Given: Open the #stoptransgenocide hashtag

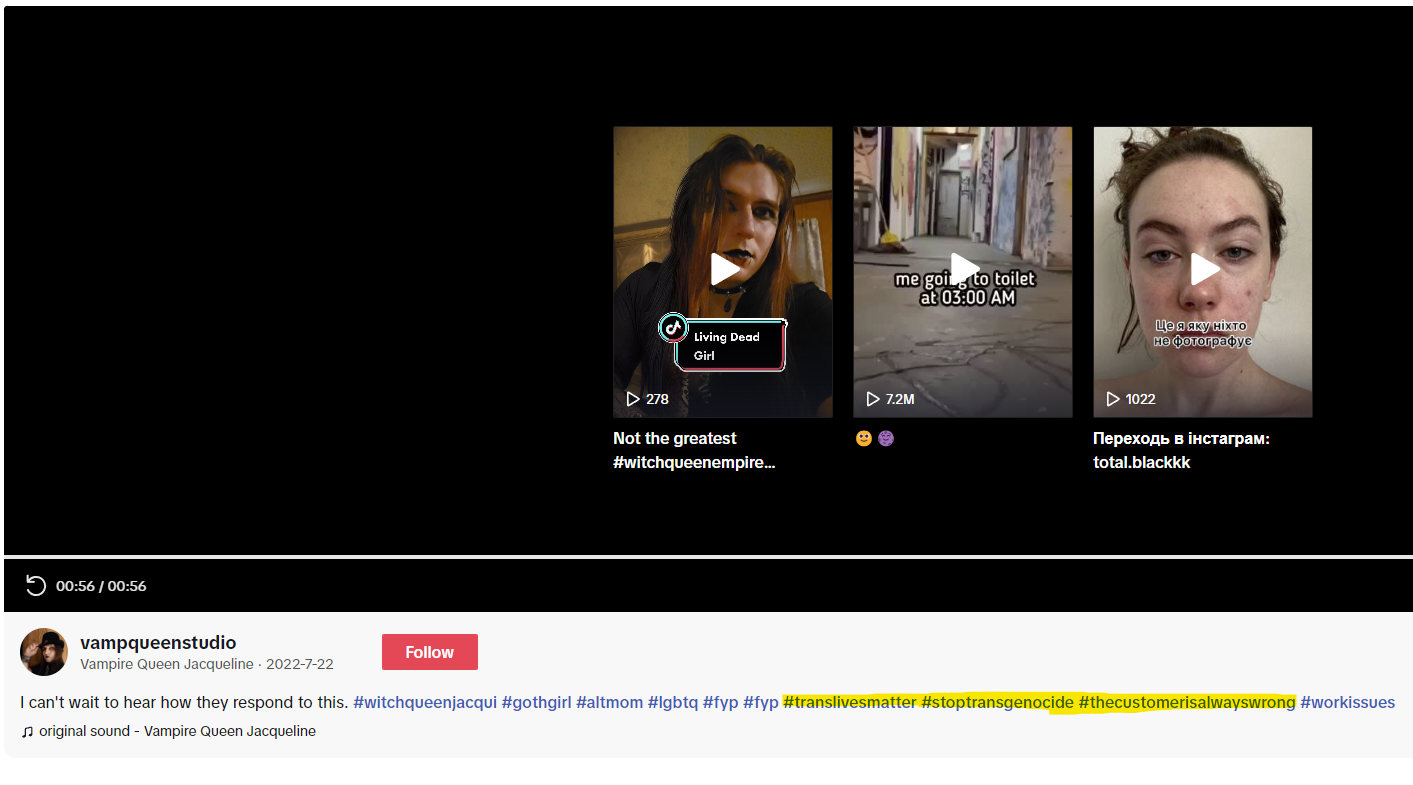Looking at the screenshot, I should (998, 702).
